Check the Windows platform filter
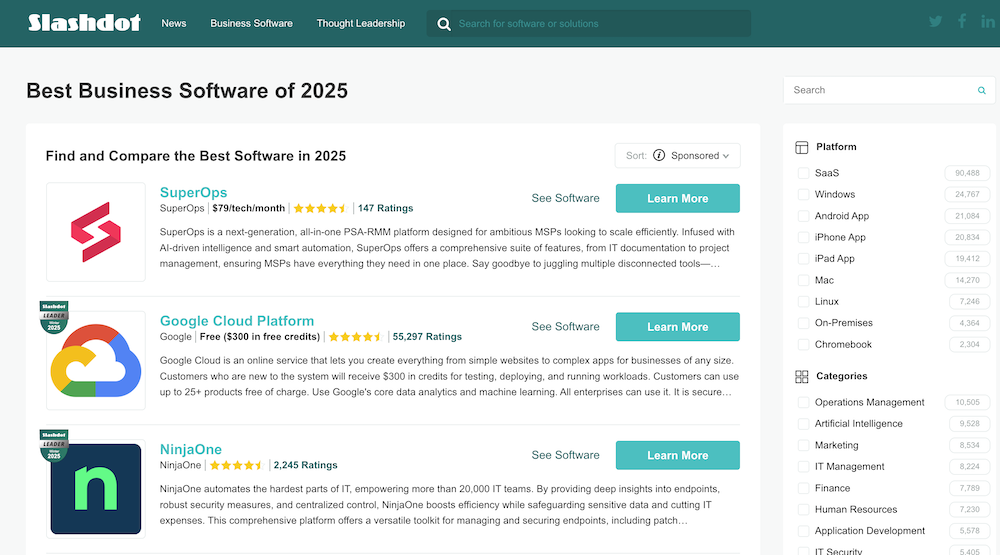1000x555 pixels. (x=803, y=195)
